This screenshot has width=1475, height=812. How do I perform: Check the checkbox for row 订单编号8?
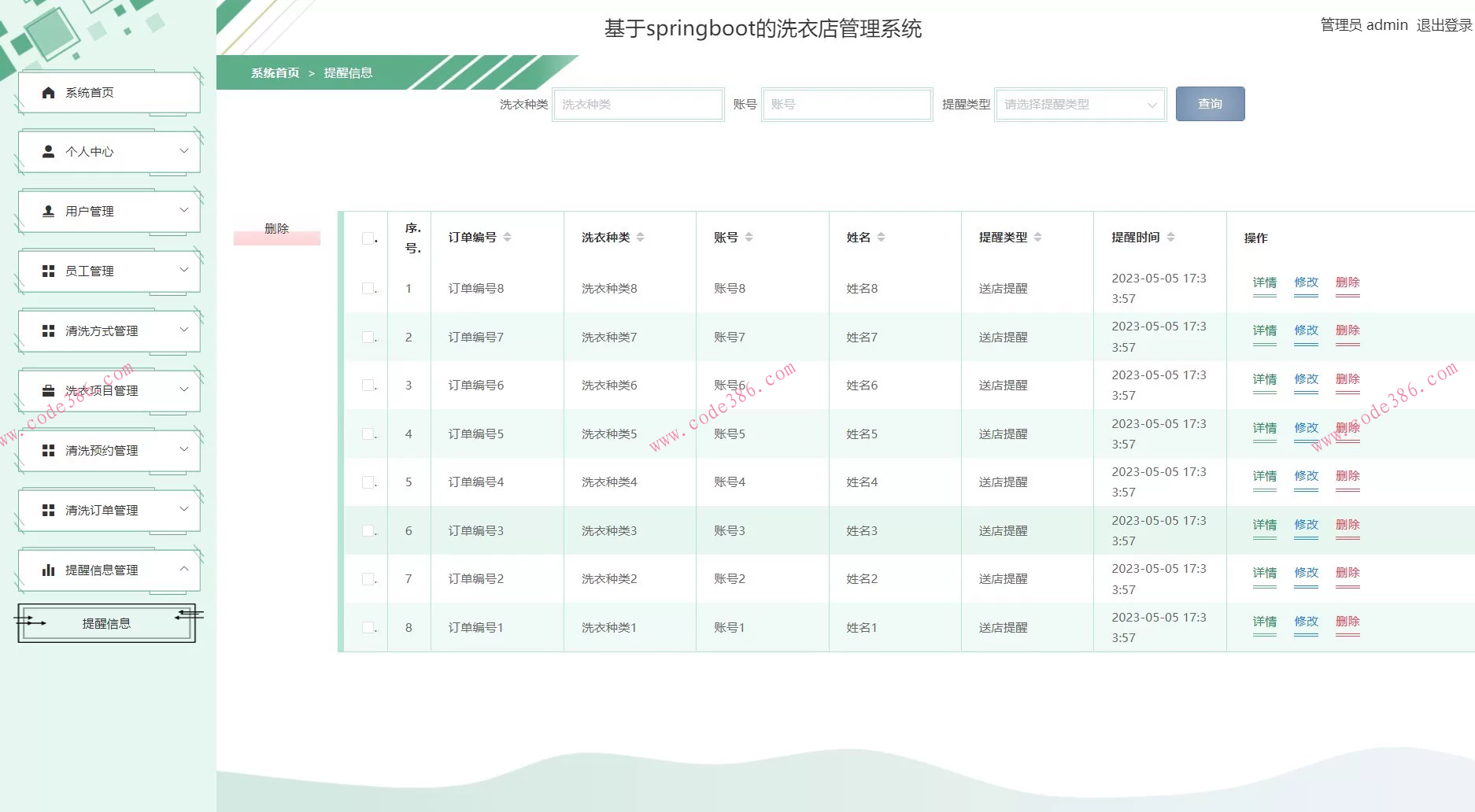[368, 288]
